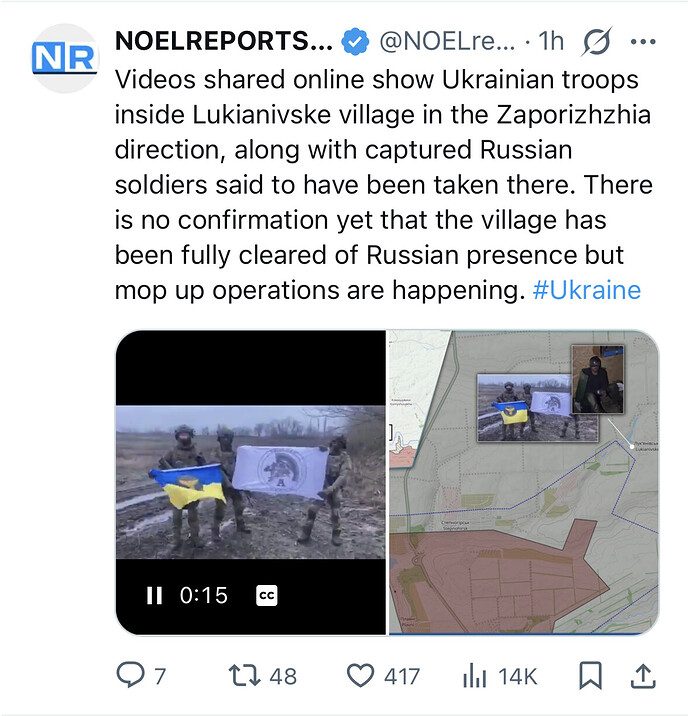Repost using the retweet arrows icon
The height and width of the screenshot is (716, 690).
pos(244,677)
